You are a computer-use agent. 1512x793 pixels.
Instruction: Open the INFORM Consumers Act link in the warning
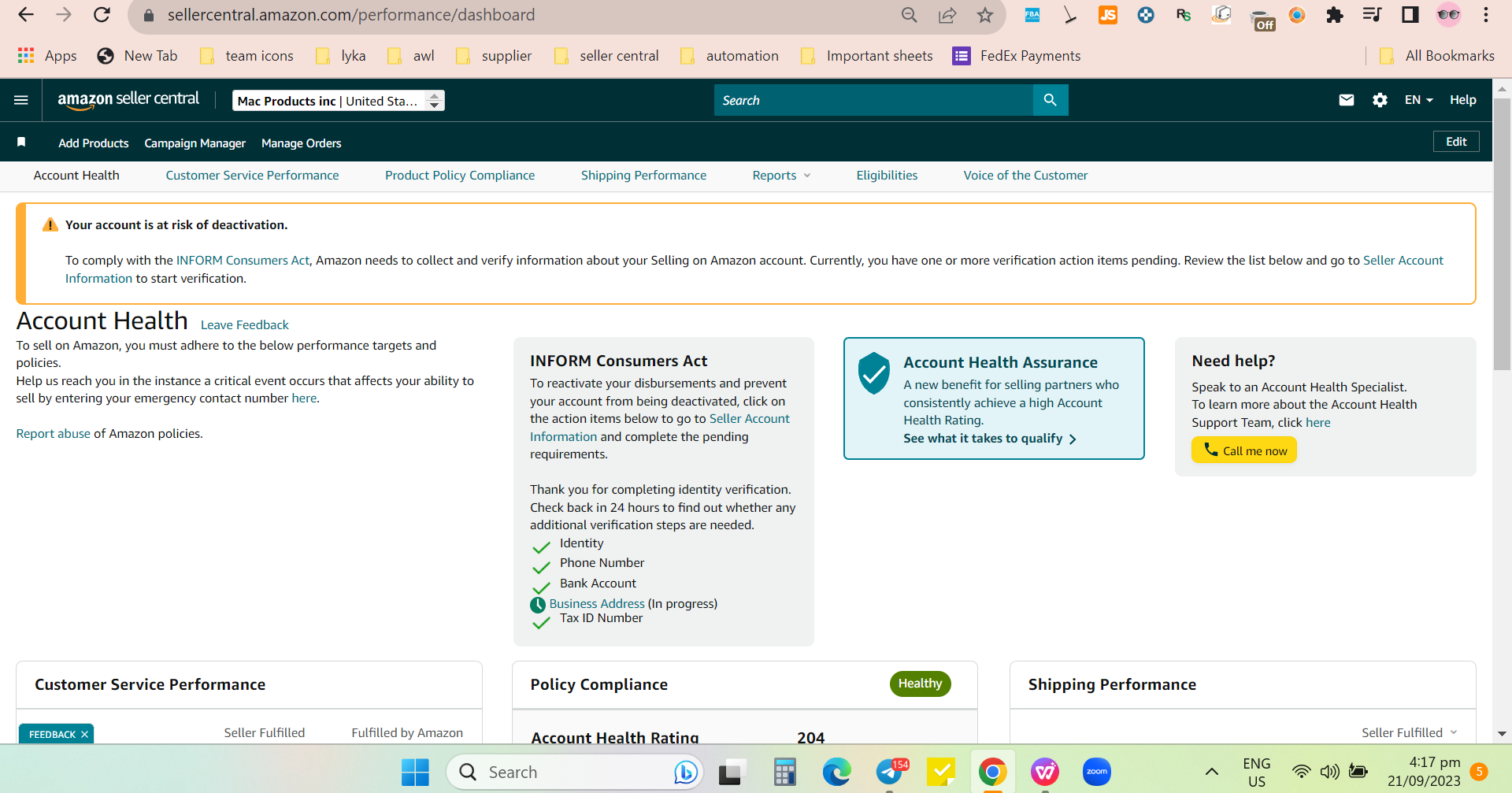click(243, 261)
